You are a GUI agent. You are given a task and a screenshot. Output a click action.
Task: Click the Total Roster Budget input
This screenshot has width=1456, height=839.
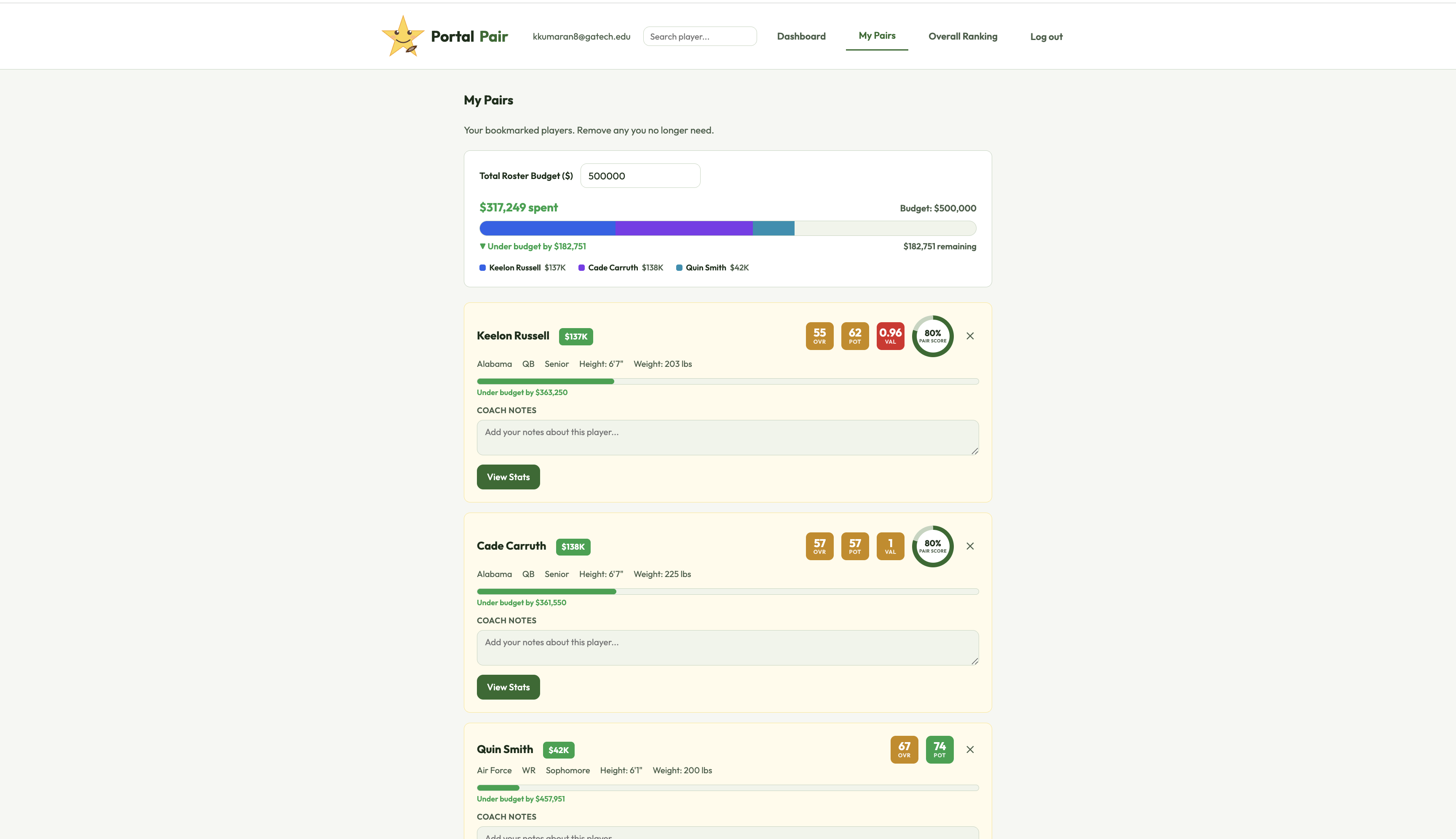pos(640,176)
